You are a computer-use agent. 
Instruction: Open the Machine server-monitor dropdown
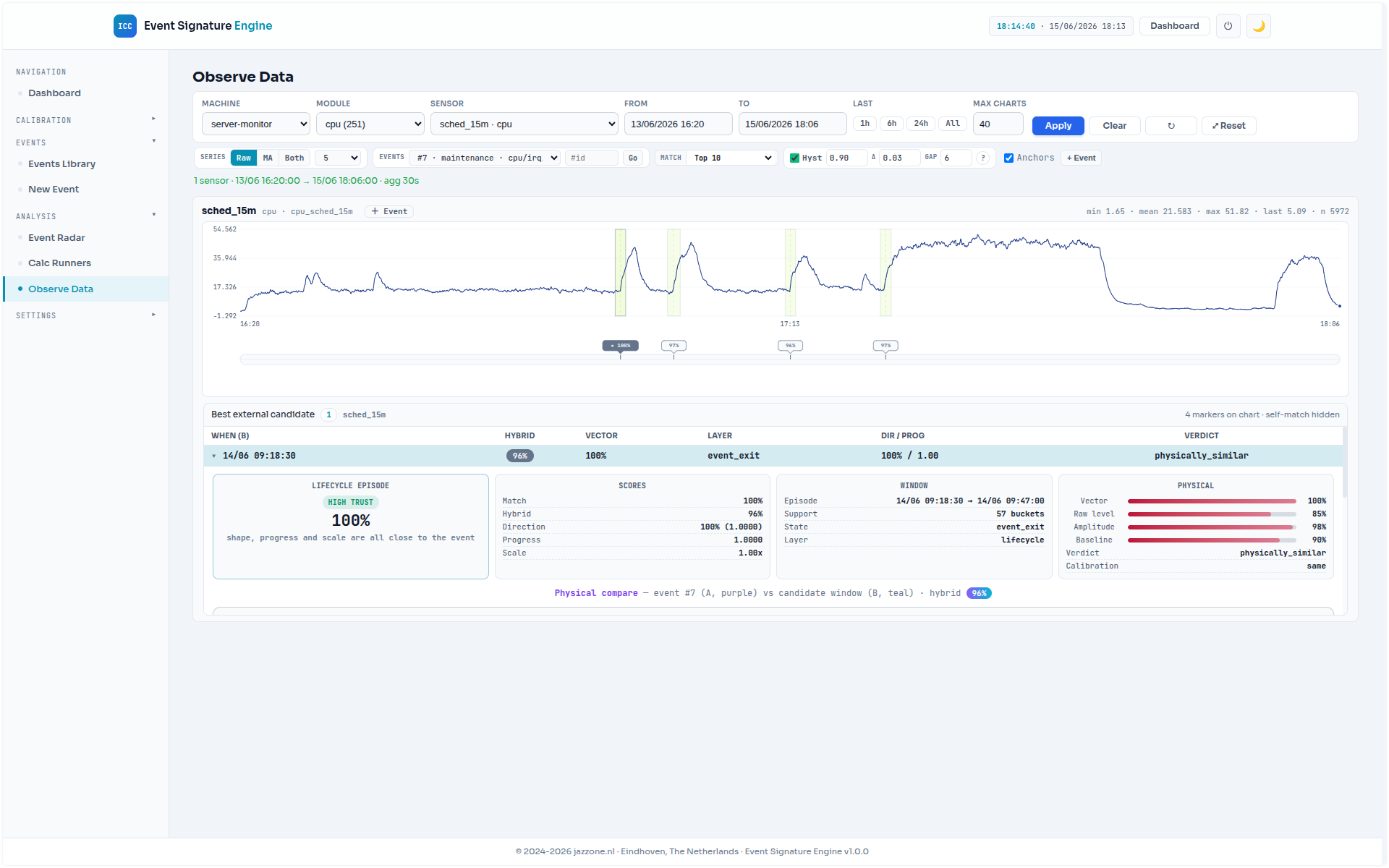(256, 124)
